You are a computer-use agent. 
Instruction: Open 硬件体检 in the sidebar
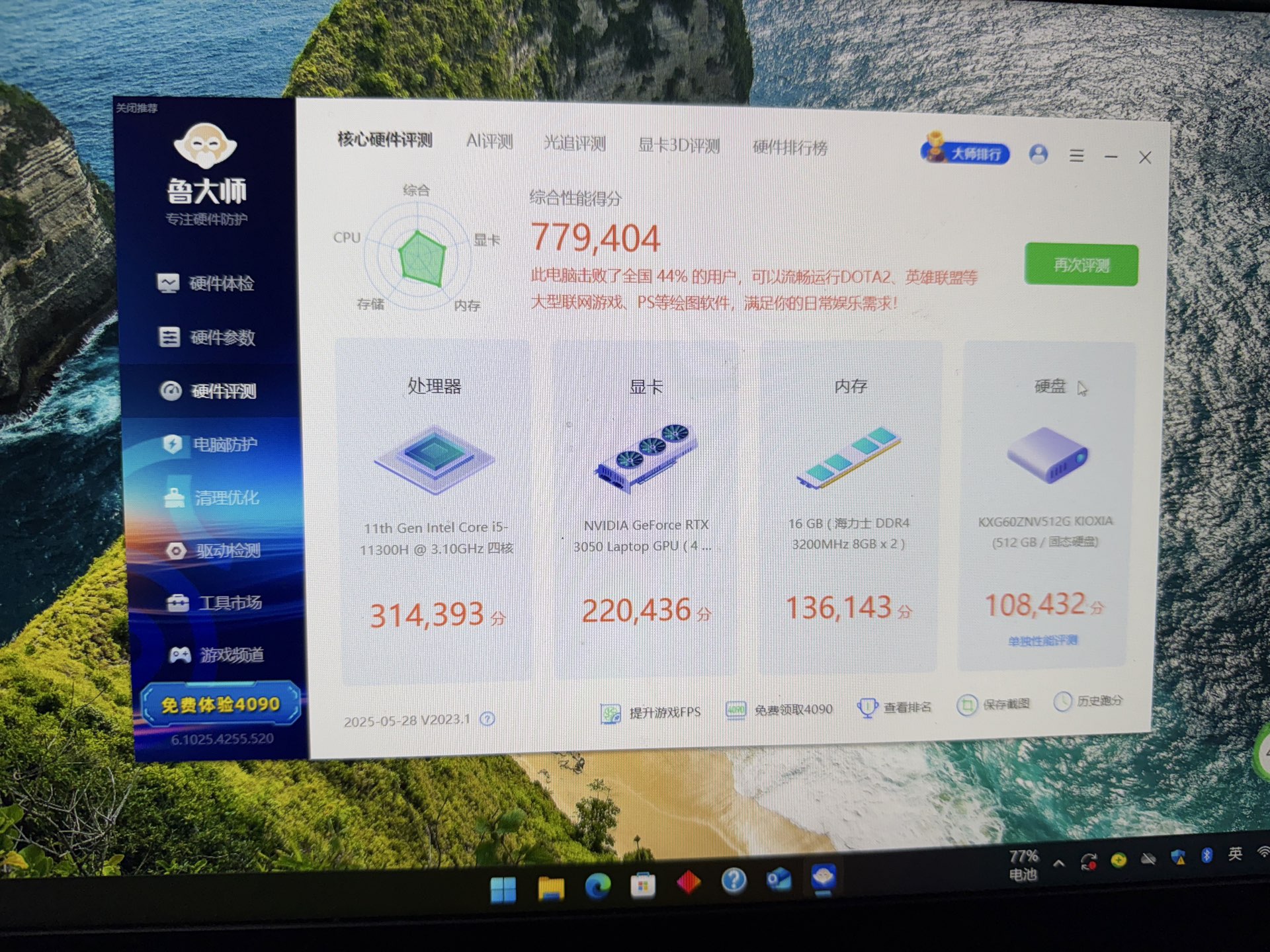pos(206,284)
